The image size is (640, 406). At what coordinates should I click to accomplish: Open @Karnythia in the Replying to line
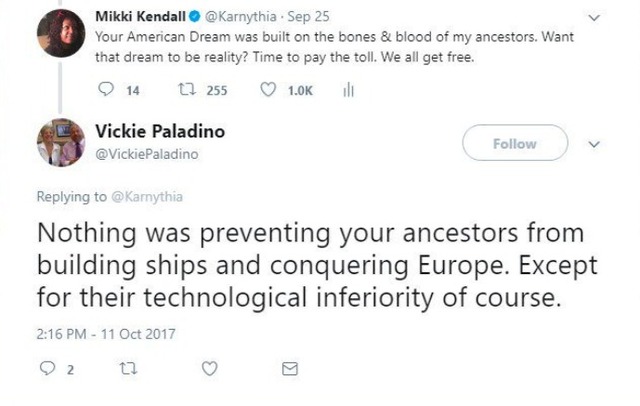pos(152,197)
